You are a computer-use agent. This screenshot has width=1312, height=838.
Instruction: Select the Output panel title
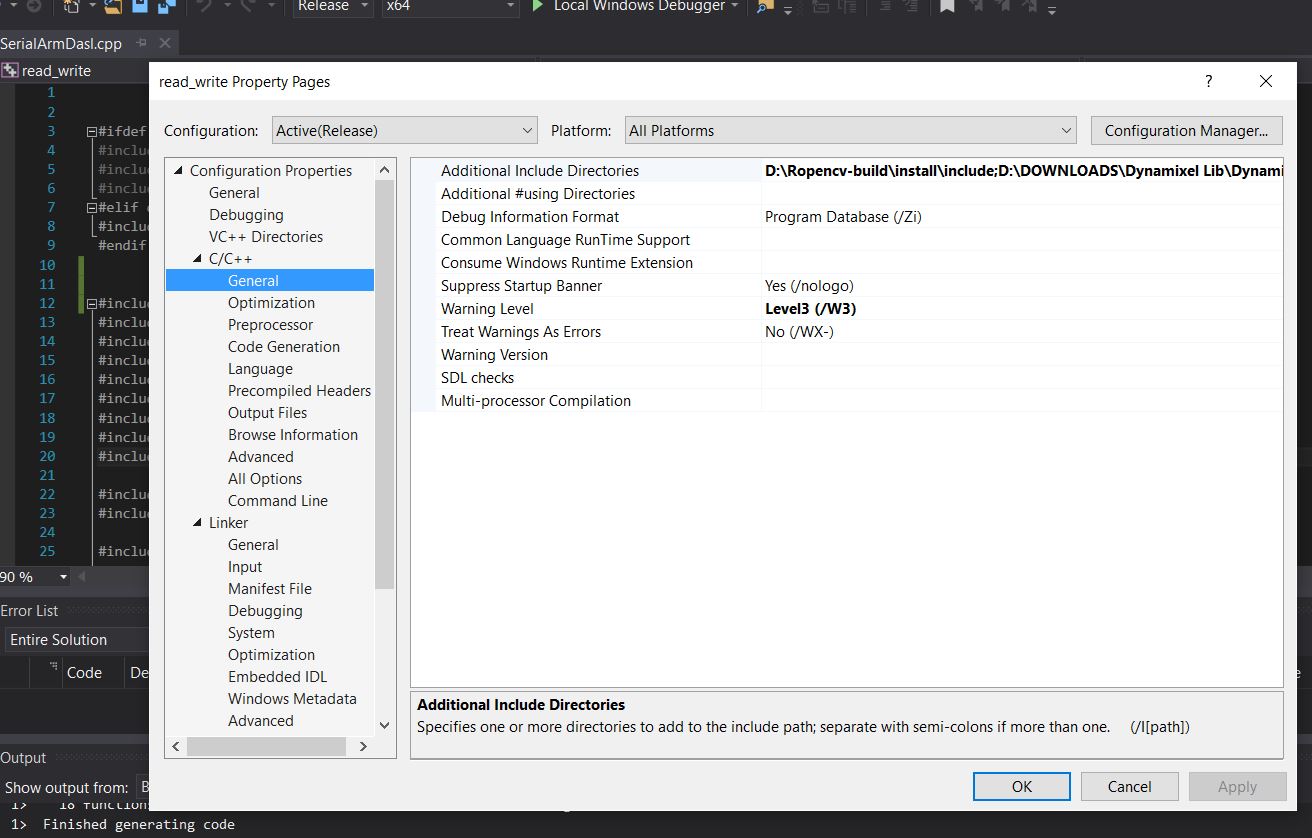tap(24, 758)
